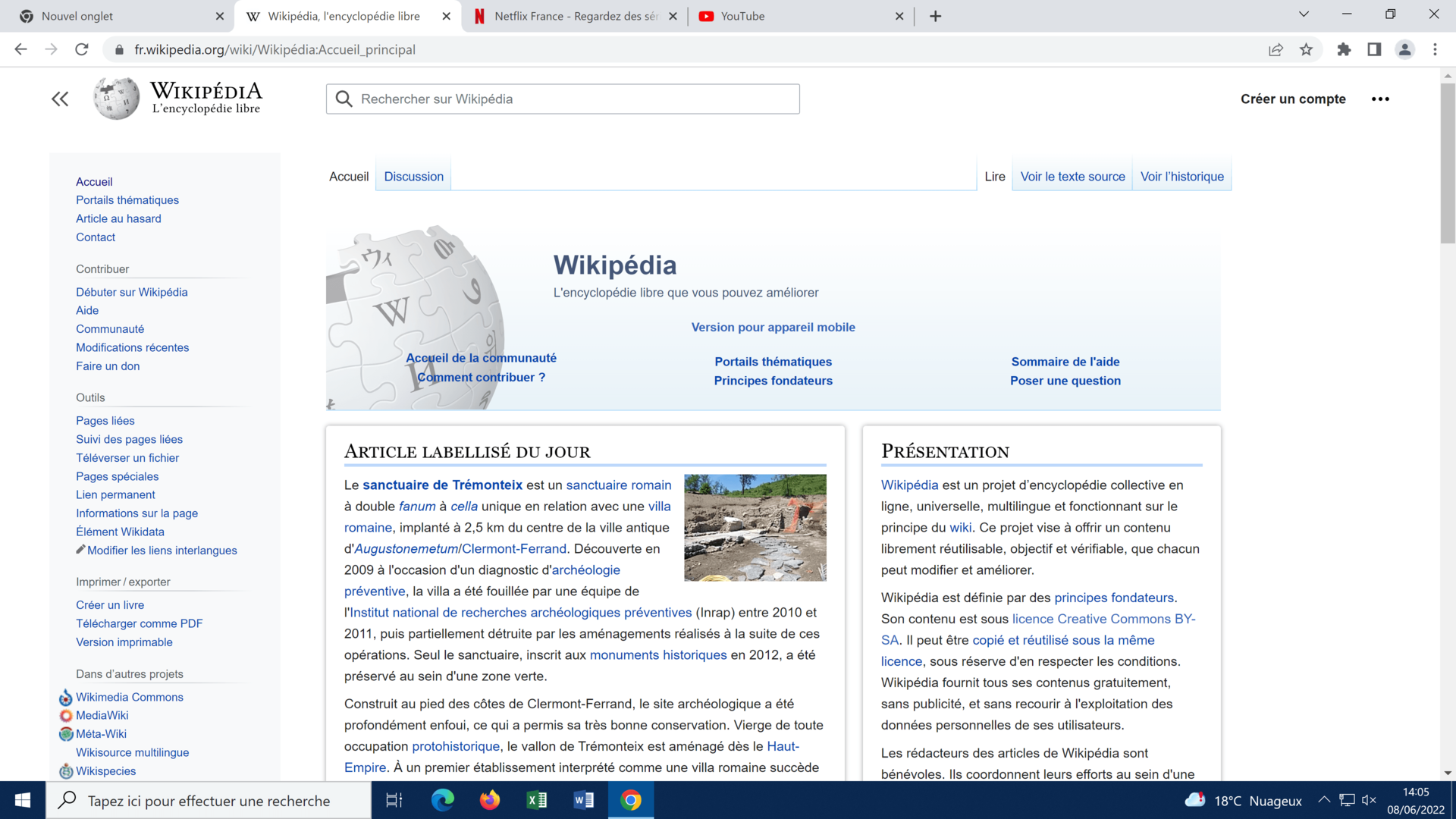Collapse the Wikipedia sidebar with double chevron
Viewport: 1456px width, 819px height.
(x=60, y=99)
